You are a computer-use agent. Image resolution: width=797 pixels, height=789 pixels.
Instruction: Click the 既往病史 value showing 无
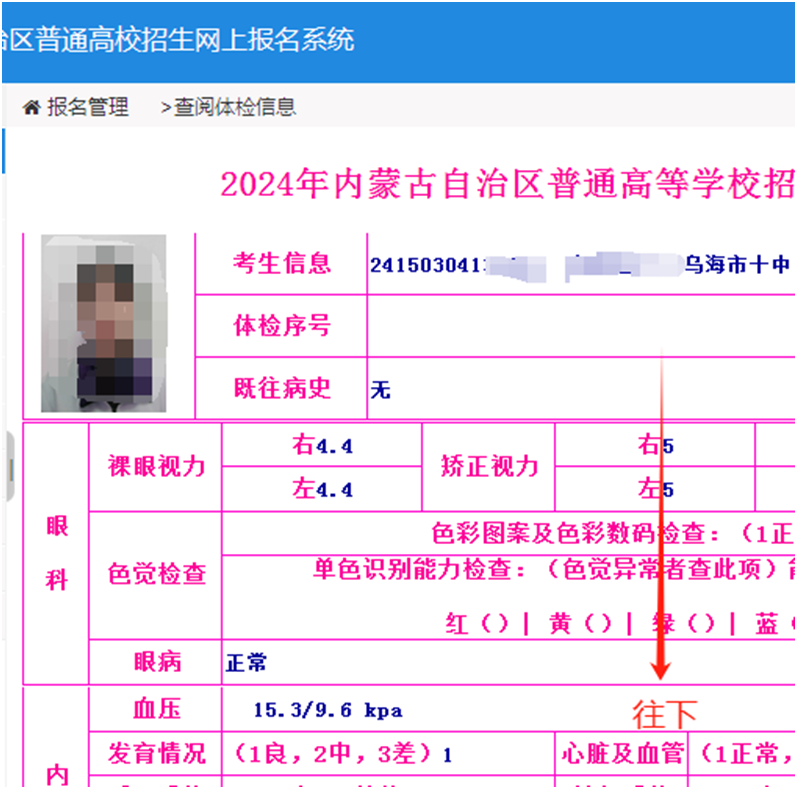coord(381,390)
